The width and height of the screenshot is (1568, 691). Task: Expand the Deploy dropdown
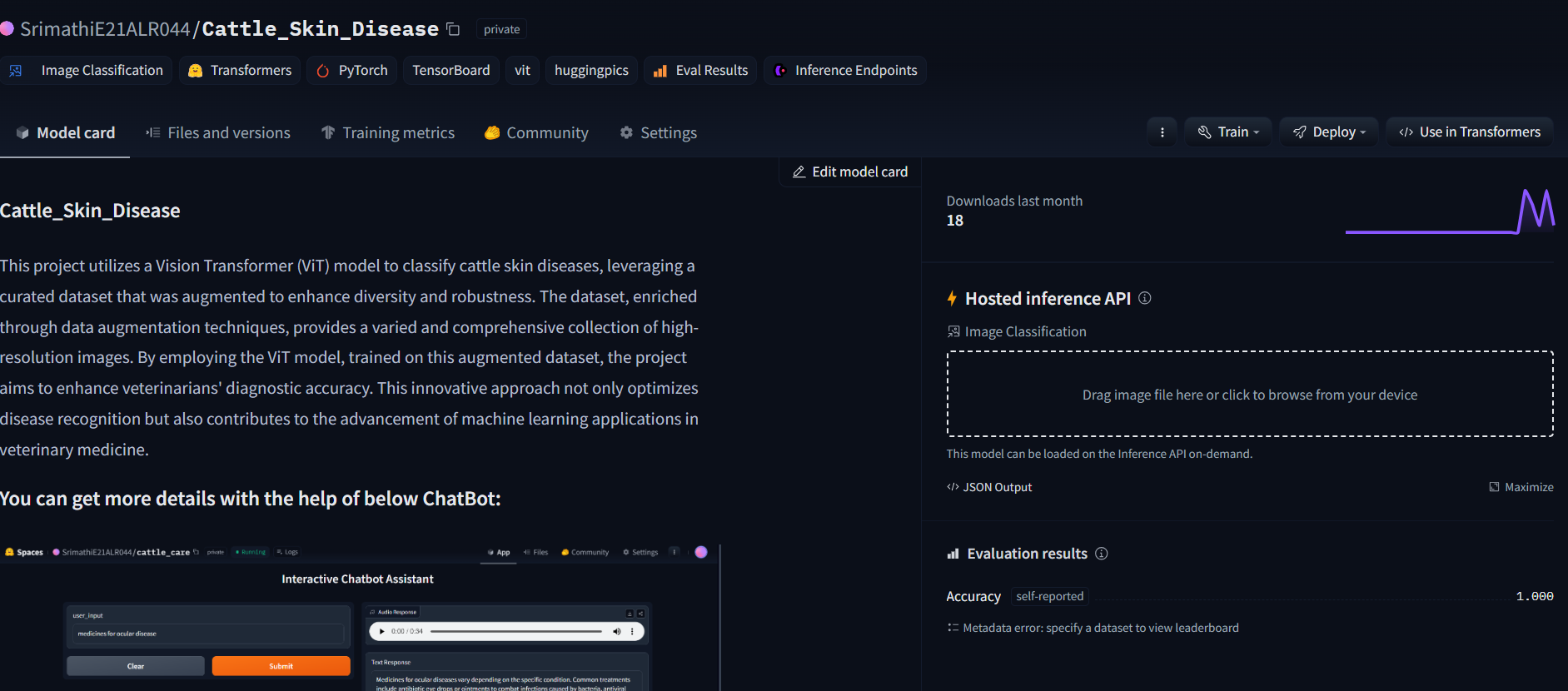(x=1329, y=132)
